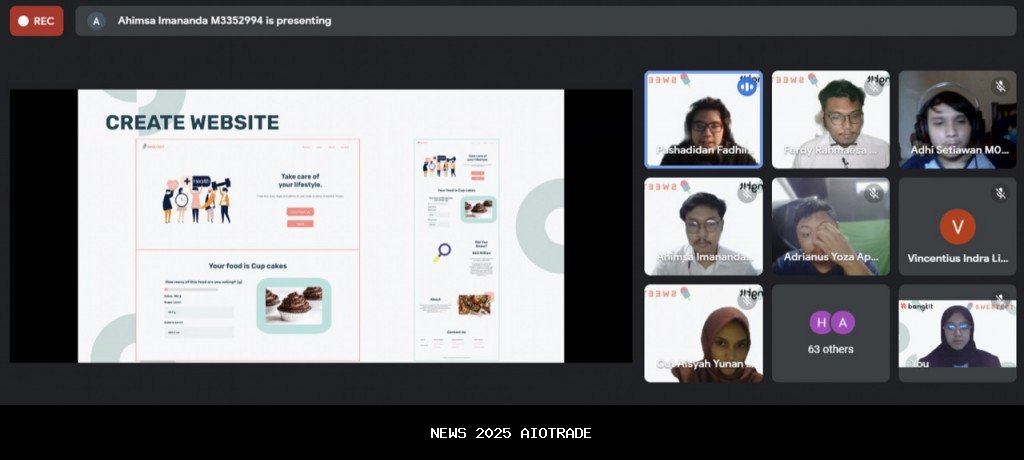Click the cupcake image in the shared slide
Screen dimensions: 1024x460
pyautogui.click(x=293, y=304)
